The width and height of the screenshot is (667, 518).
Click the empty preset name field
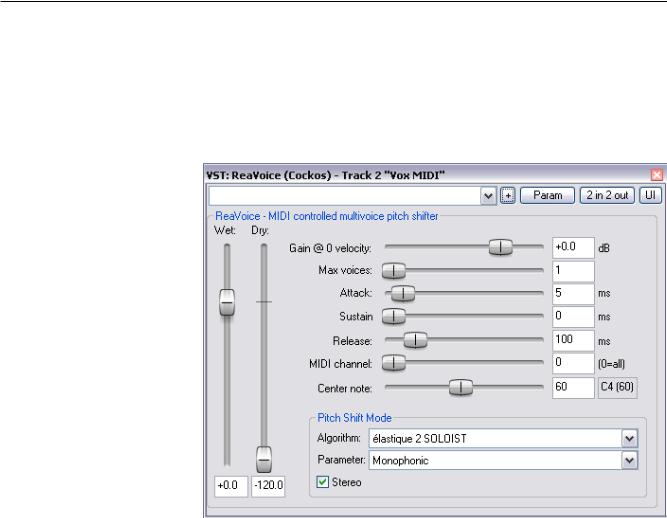[x=345, y=196]
